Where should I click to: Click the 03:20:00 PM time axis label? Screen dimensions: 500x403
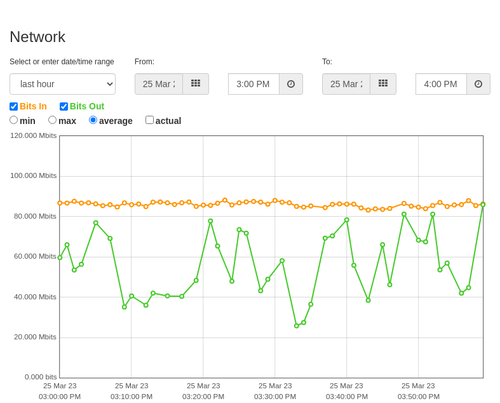click(203, 397)
